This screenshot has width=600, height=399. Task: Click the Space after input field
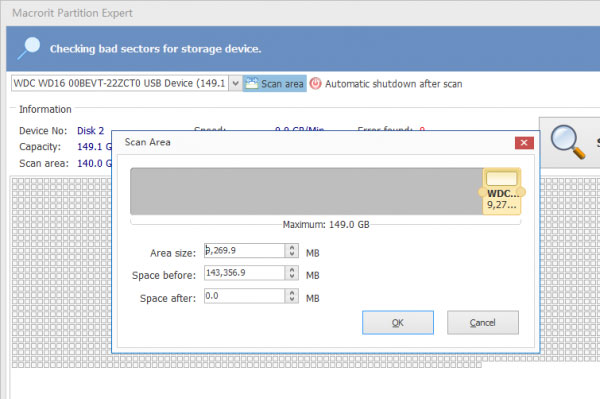point(244,296)
